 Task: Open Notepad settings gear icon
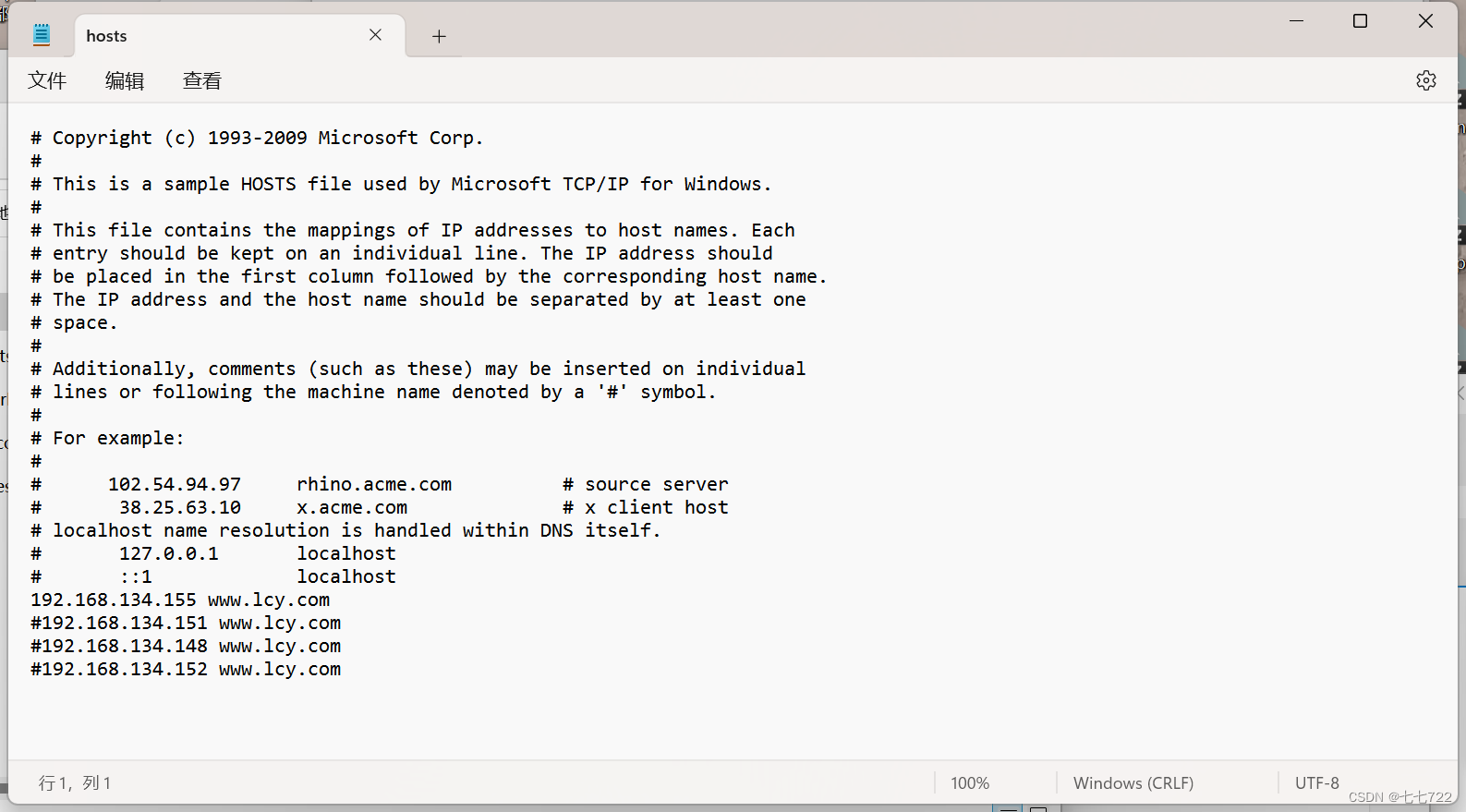pos(1425,80)
